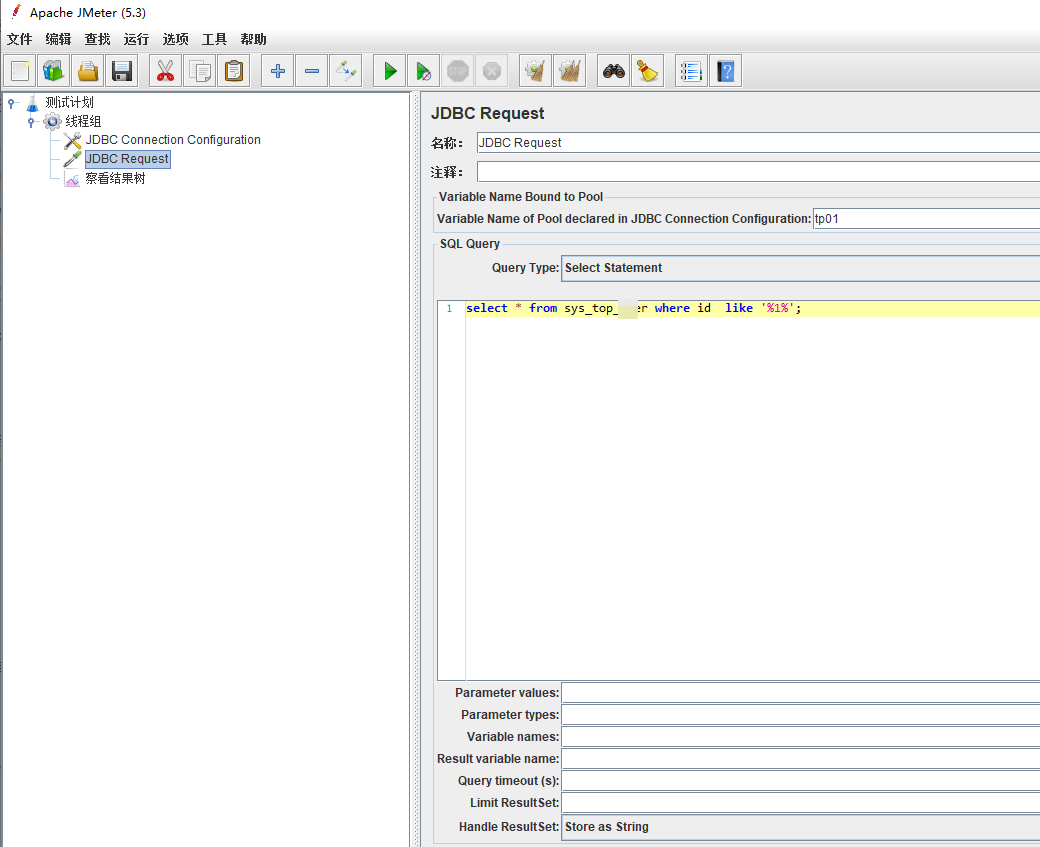Click the 名称 name input field
Viewport: 1040px width, 847px height.
758,143
